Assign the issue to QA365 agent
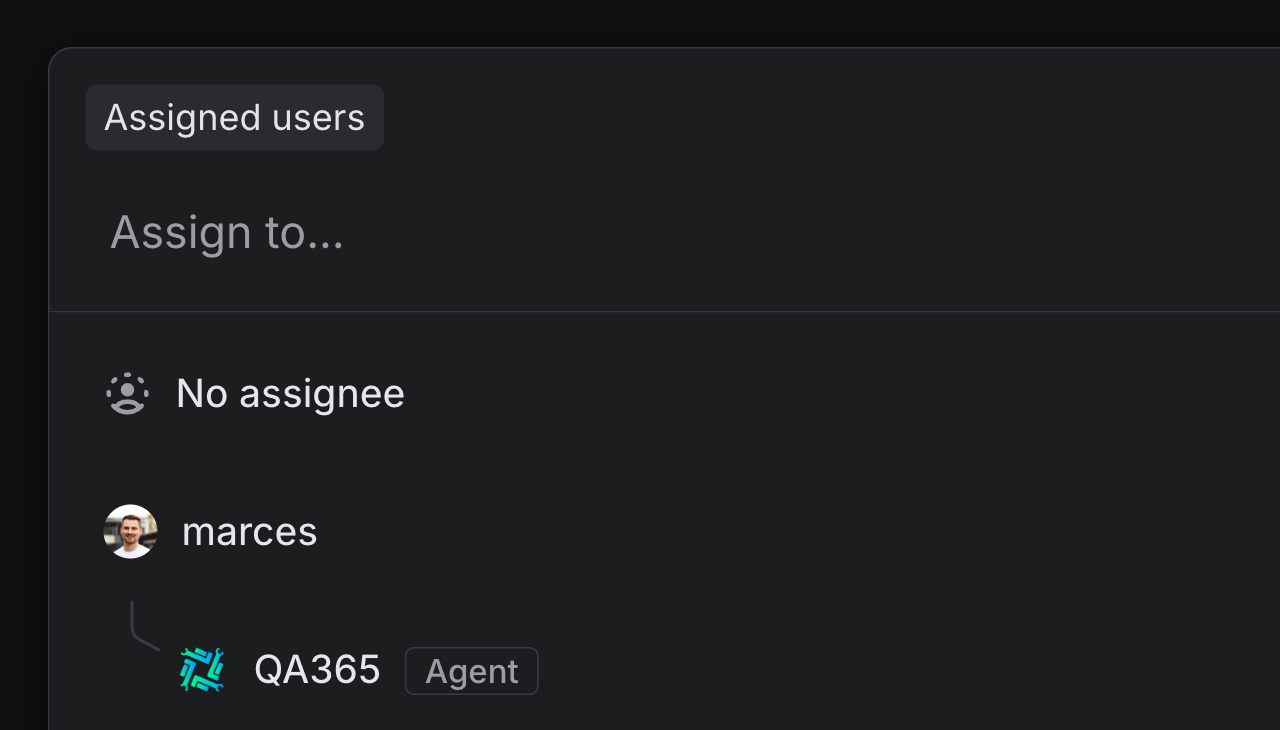Image resolution: width=1280 pixels, height=730 pixels. 317,670
